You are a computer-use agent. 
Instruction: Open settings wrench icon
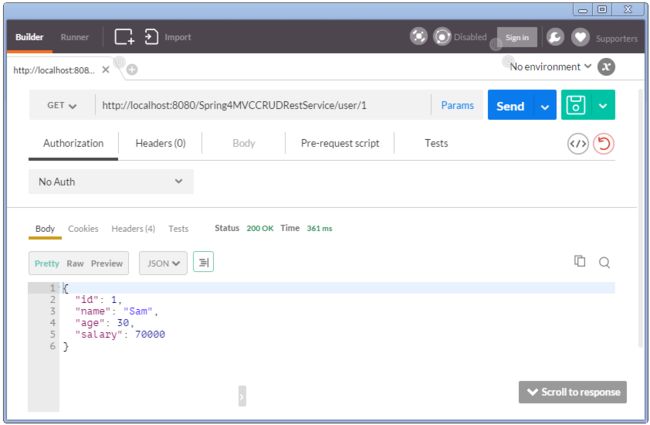[x=555, y=37]
